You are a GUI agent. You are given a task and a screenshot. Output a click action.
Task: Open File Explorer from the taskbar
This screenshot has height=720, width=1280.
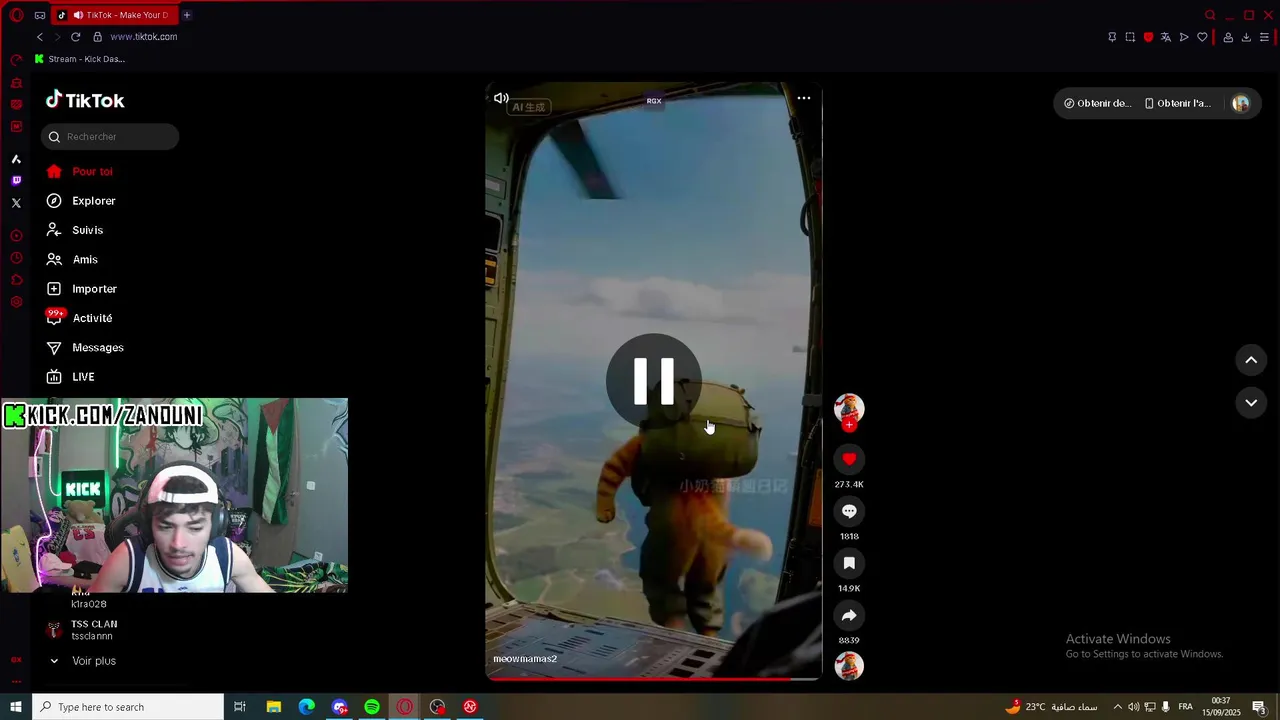pyautogui.click(x=273, y=707)
